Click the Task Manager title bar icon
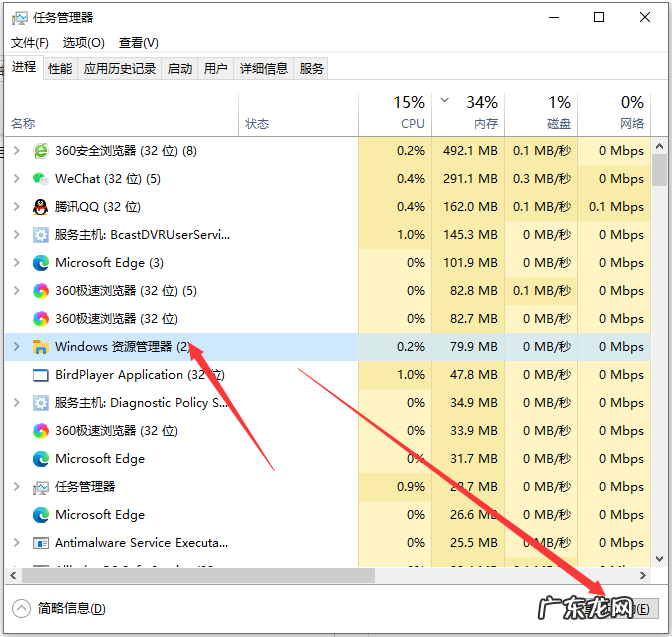 coord(20,18)
